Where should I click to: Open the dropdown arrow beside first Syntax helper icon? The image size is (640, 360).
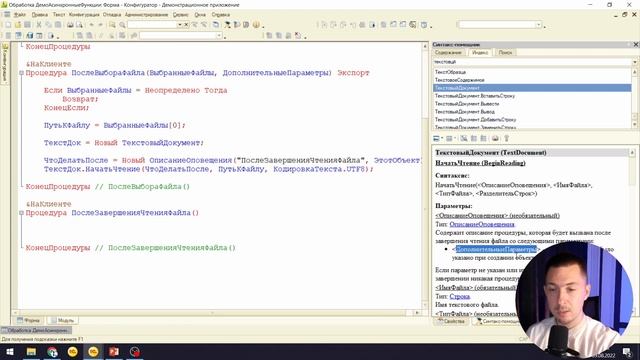point(442,138)
